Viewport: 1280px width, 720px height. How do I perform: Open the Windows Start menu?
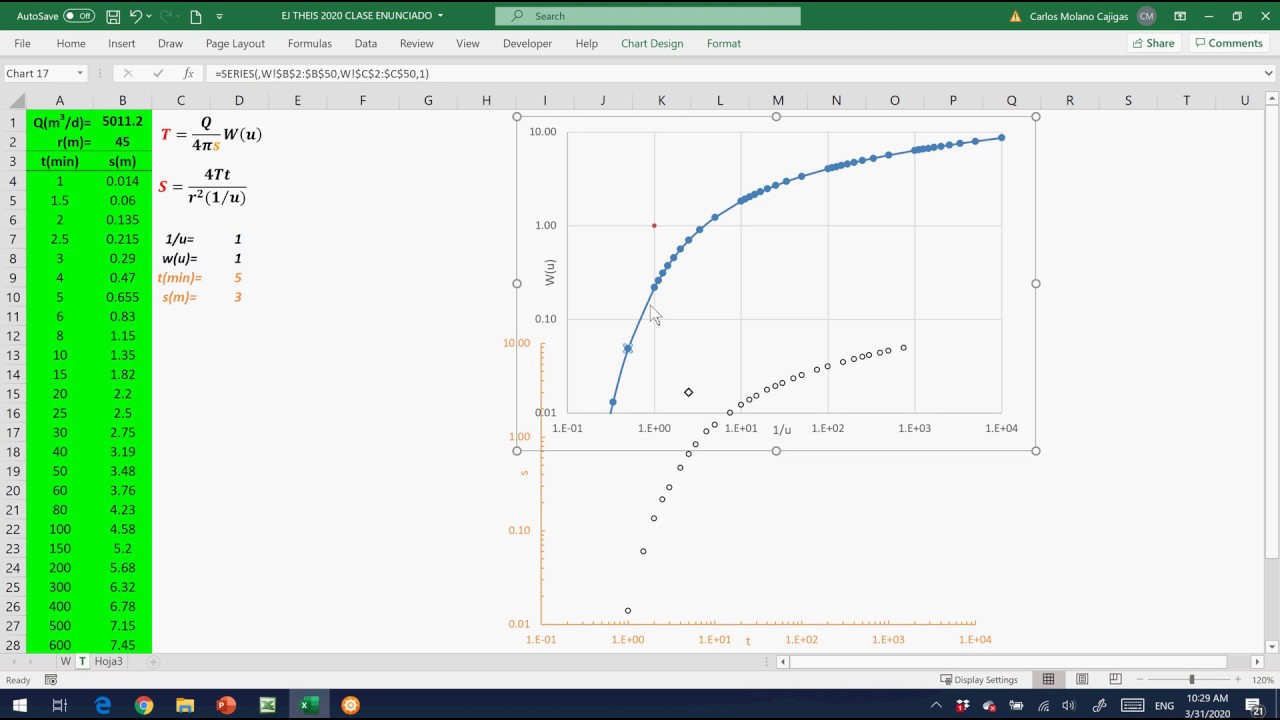[x=19, y=705]
